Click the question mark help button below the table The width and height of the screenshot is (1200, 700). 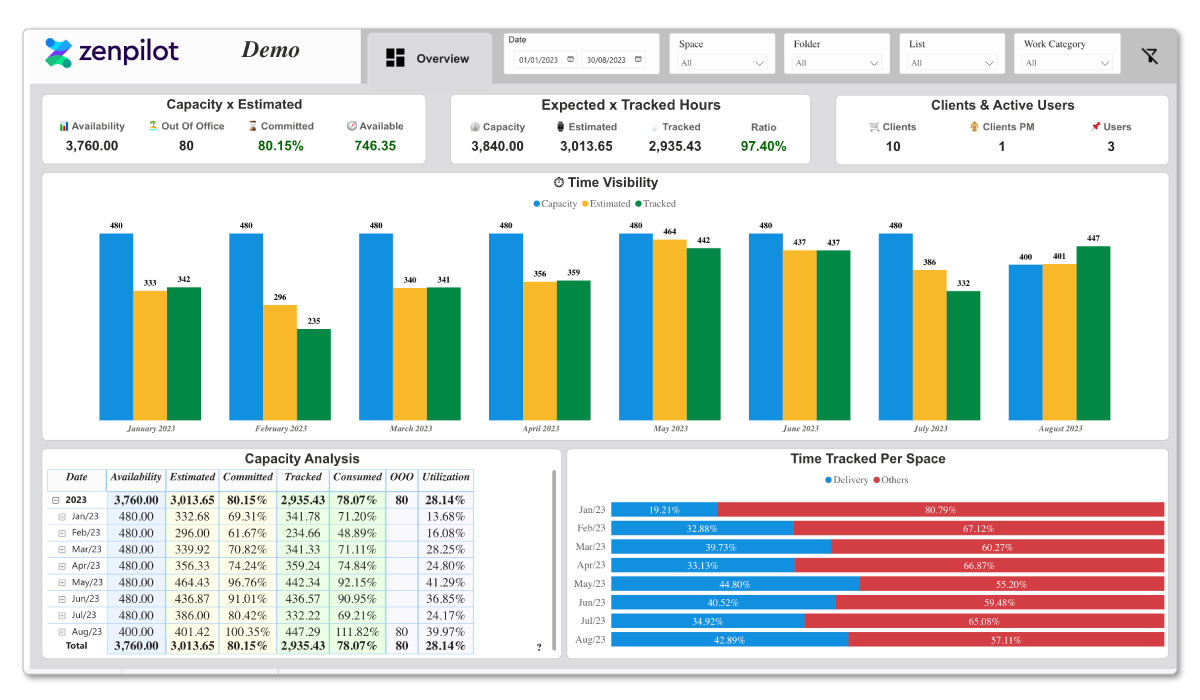pyautogui.click(x=538, y=648)
